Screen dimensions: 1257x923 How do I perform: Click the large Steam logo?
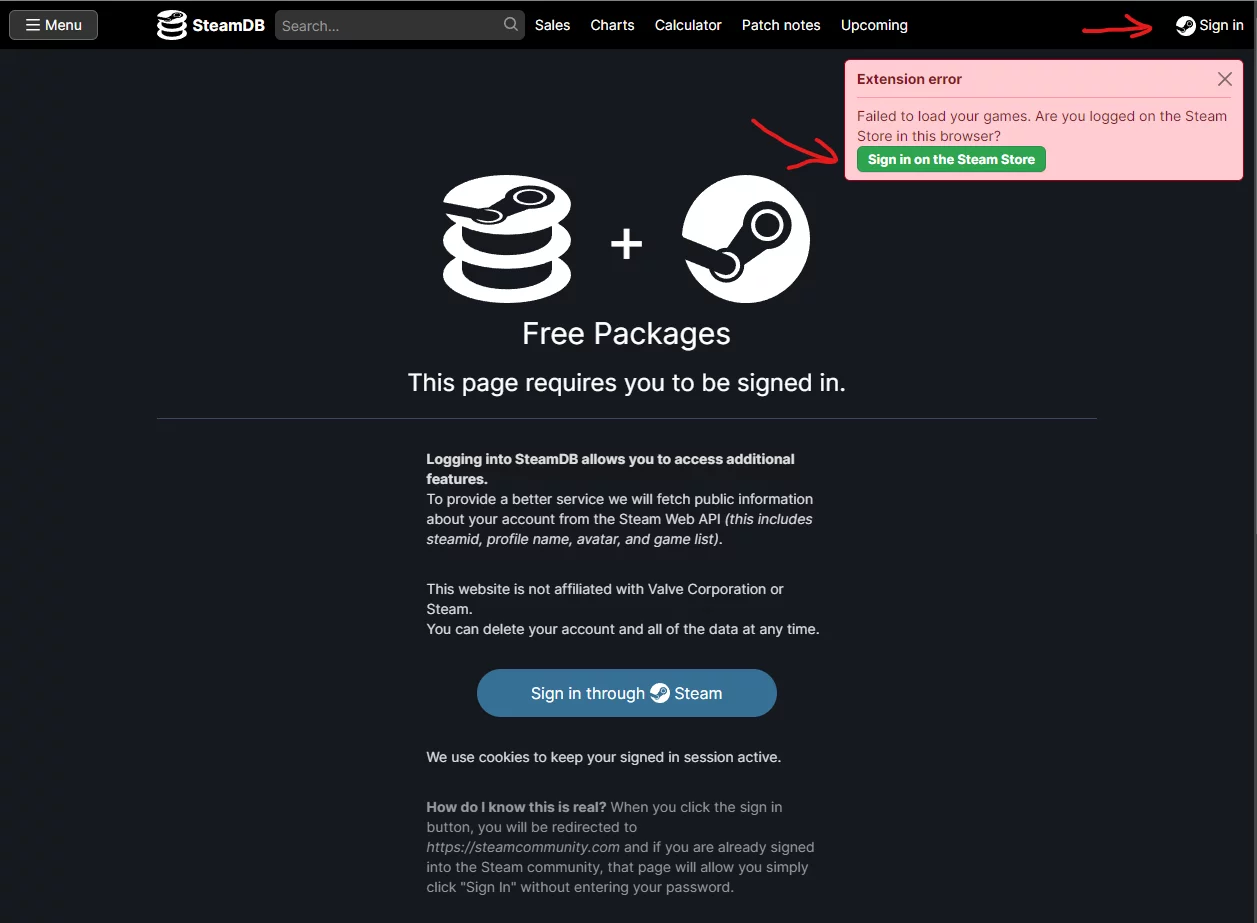click(746, 239)
